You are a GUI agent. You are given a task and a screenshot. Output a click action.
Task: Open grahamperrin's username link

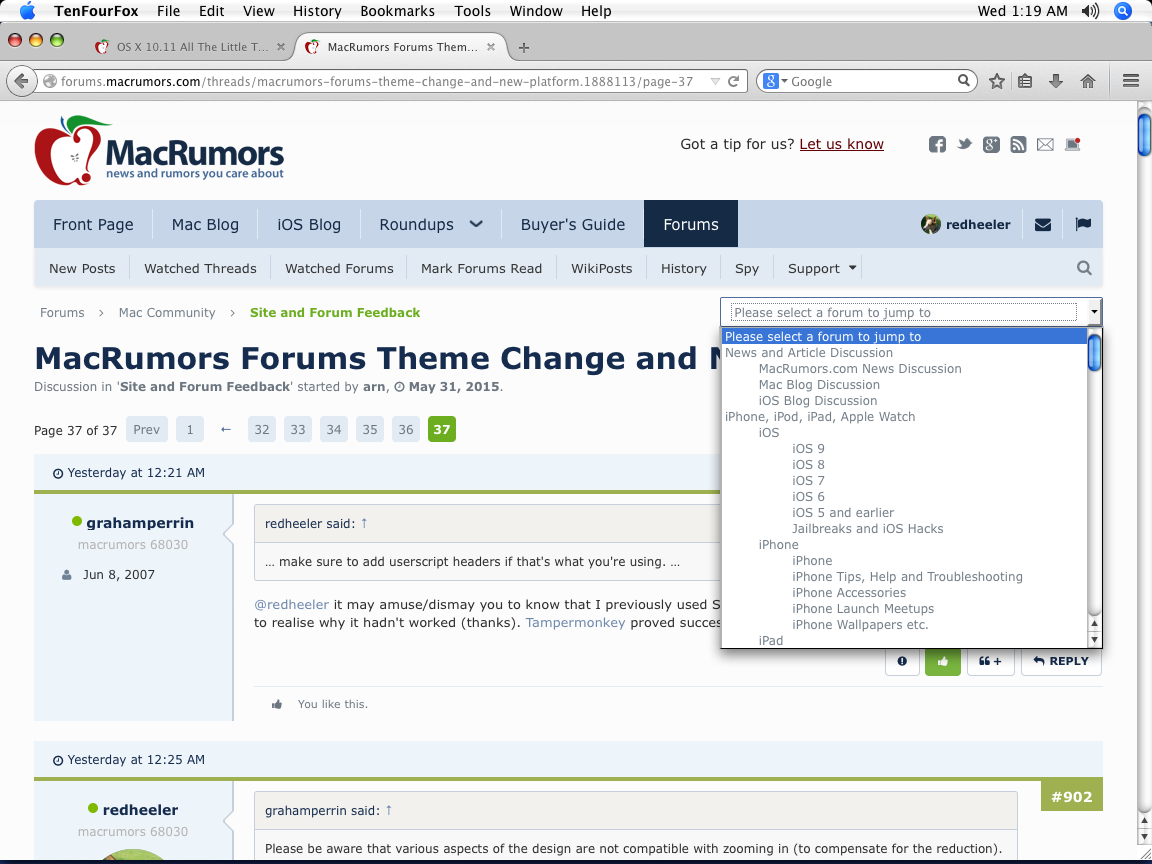click(x=140, y=523)
